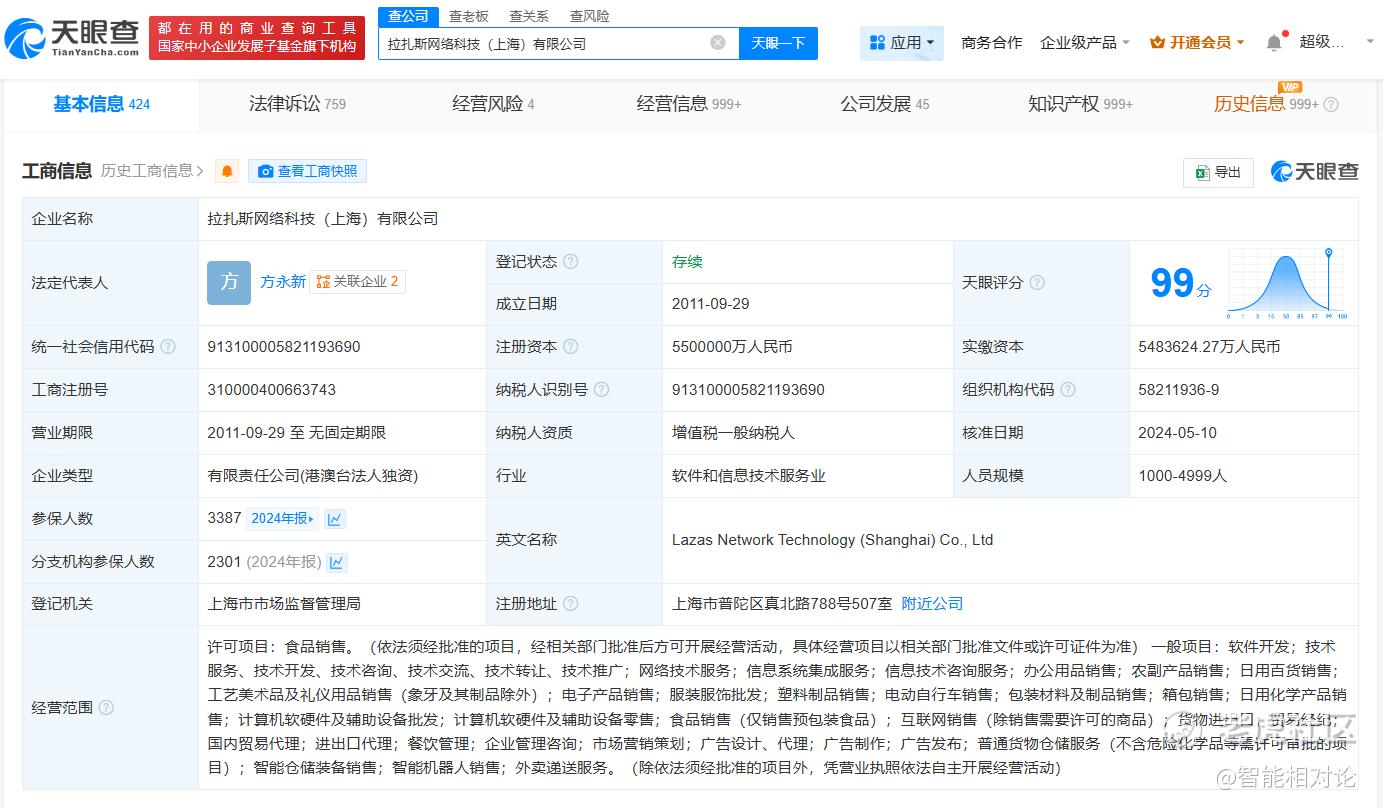Click the TianYanCha logo beside 导出 button
This screenshot has width=1383, height=808.
(x=1314, y=171)
